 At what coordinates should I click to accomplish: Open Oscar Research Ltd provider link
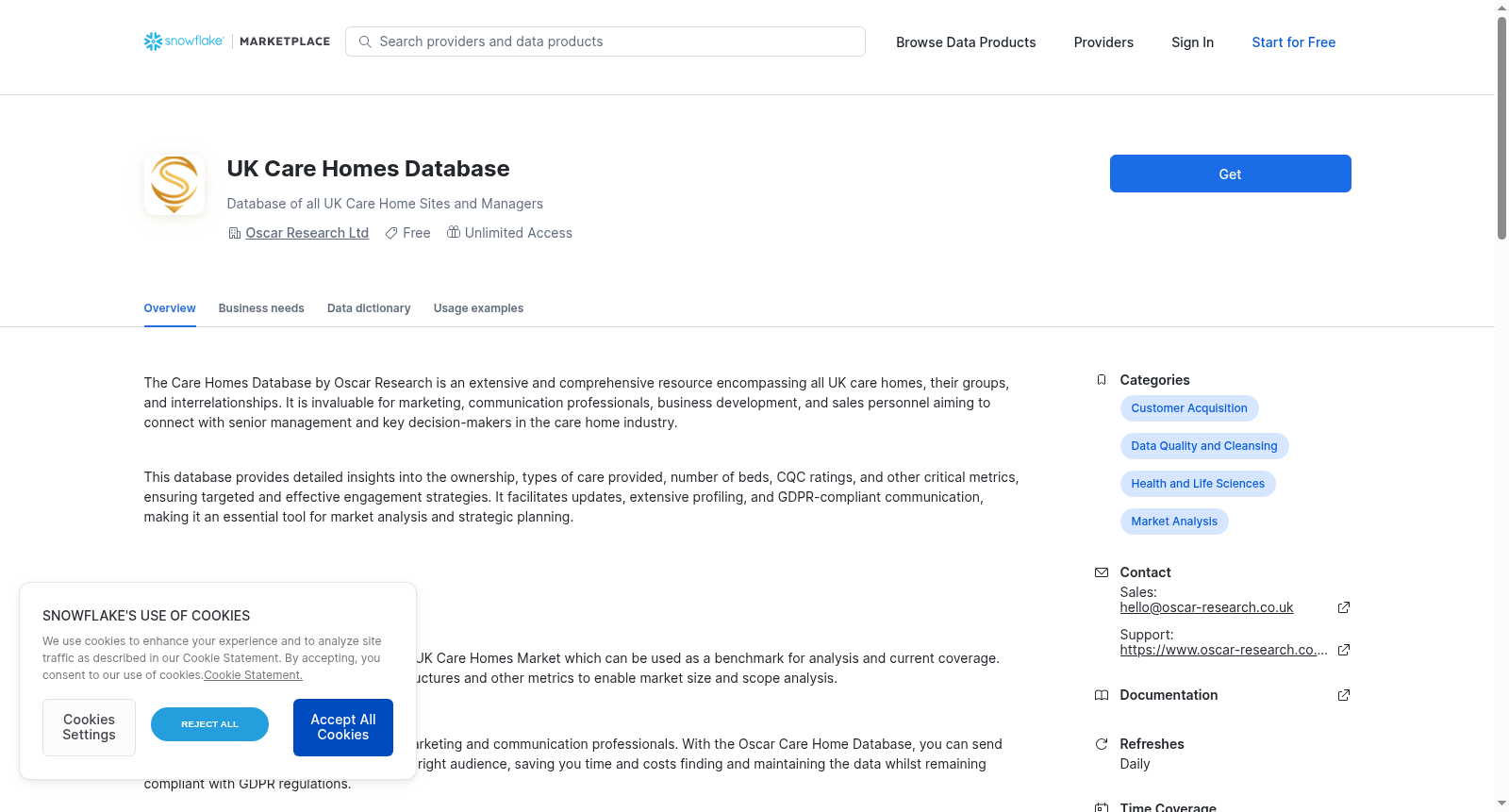(307, 233)
